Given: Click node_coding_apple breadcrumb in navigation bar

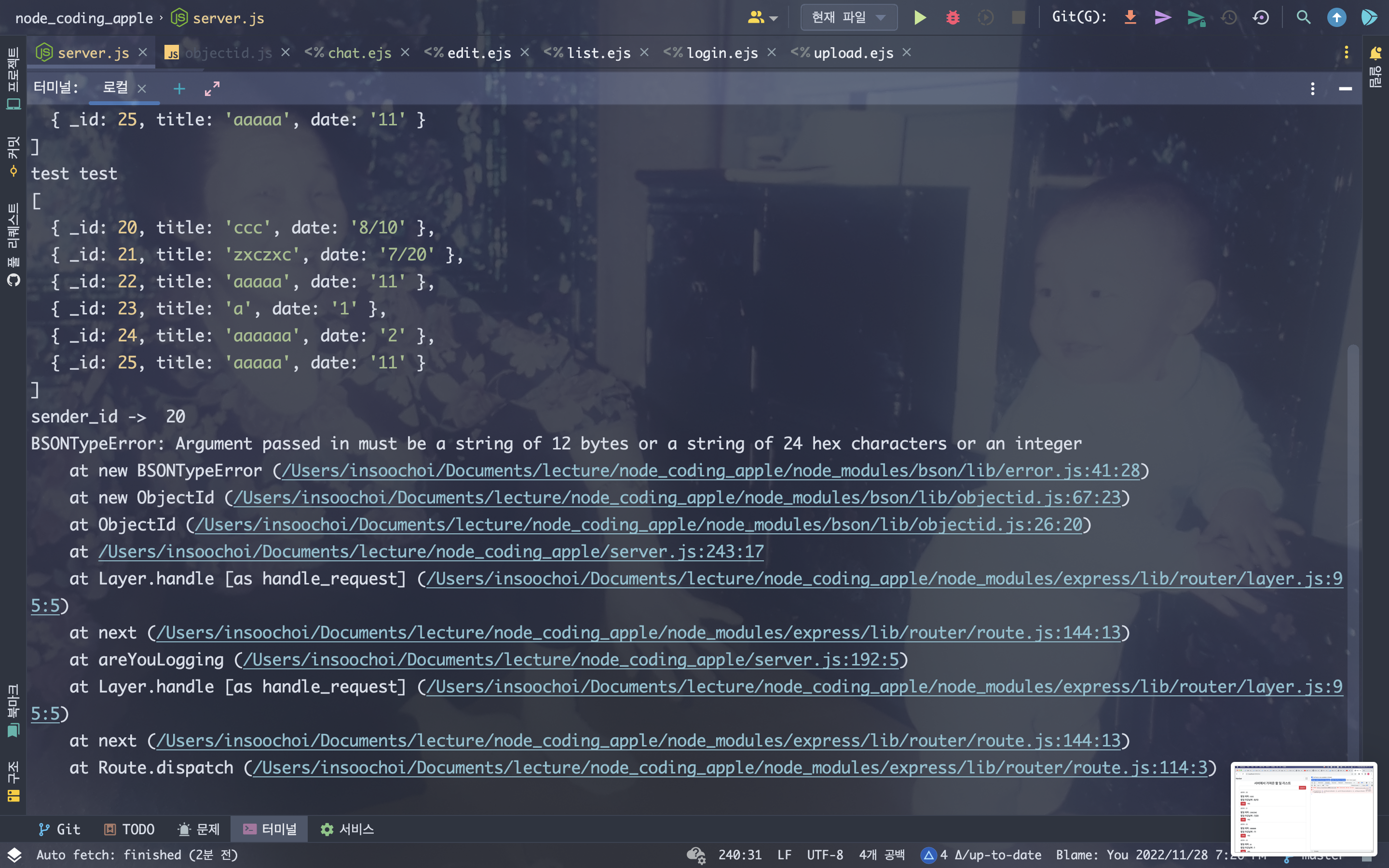Looking at the screenshot, I should (84, 18).
